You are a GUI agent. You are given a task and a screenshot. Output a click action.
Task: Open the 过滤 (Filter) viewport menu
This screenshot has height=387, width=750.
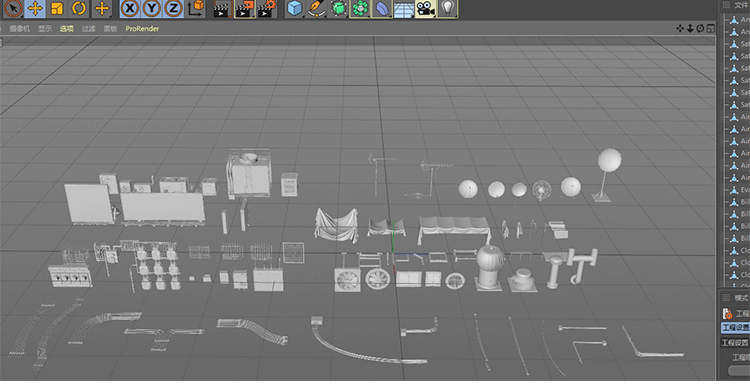coord(88,29)
